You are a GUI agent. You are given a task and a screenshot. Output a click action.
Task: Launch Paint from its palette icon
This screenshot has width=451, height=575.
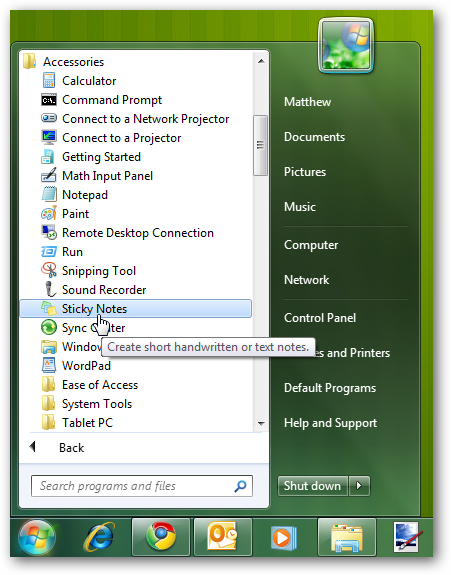tap(49, 213)
